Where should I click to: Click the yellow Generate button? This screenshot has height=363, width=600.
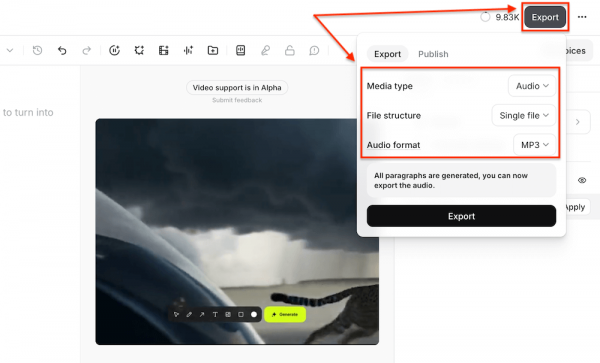[x=285, y=314]
